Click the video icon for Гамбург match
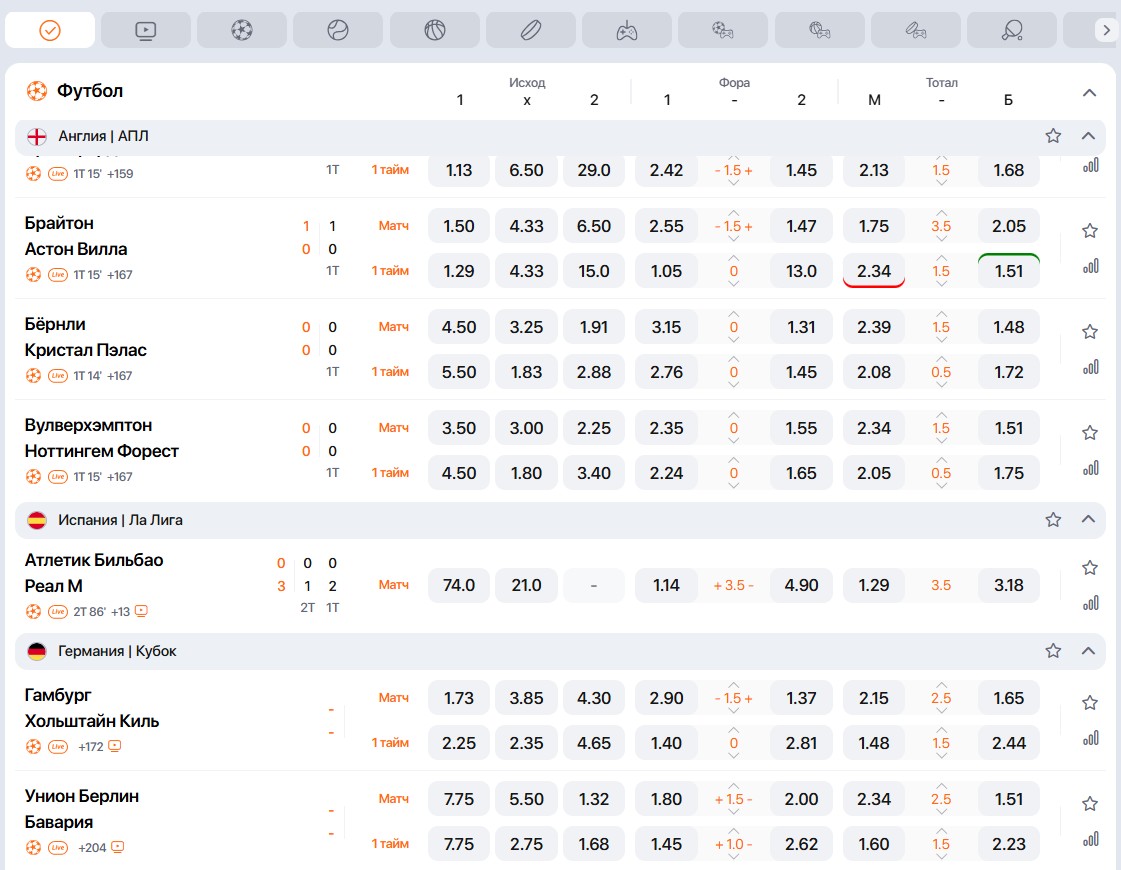This screenshot has height=870, width=1121. click(115, 746)
